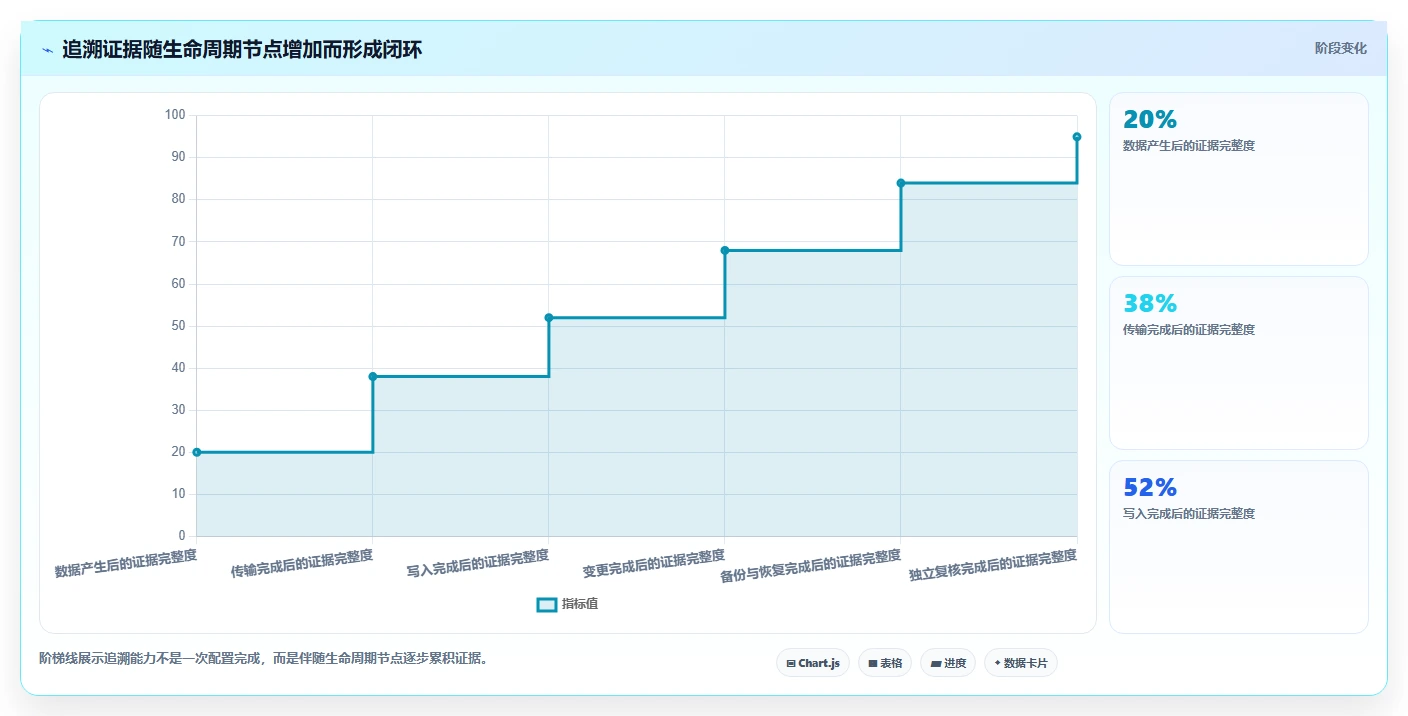This screenshot has width=1408, height=716.
Task: Select the Chart.js tag
Action: (813, 663)
